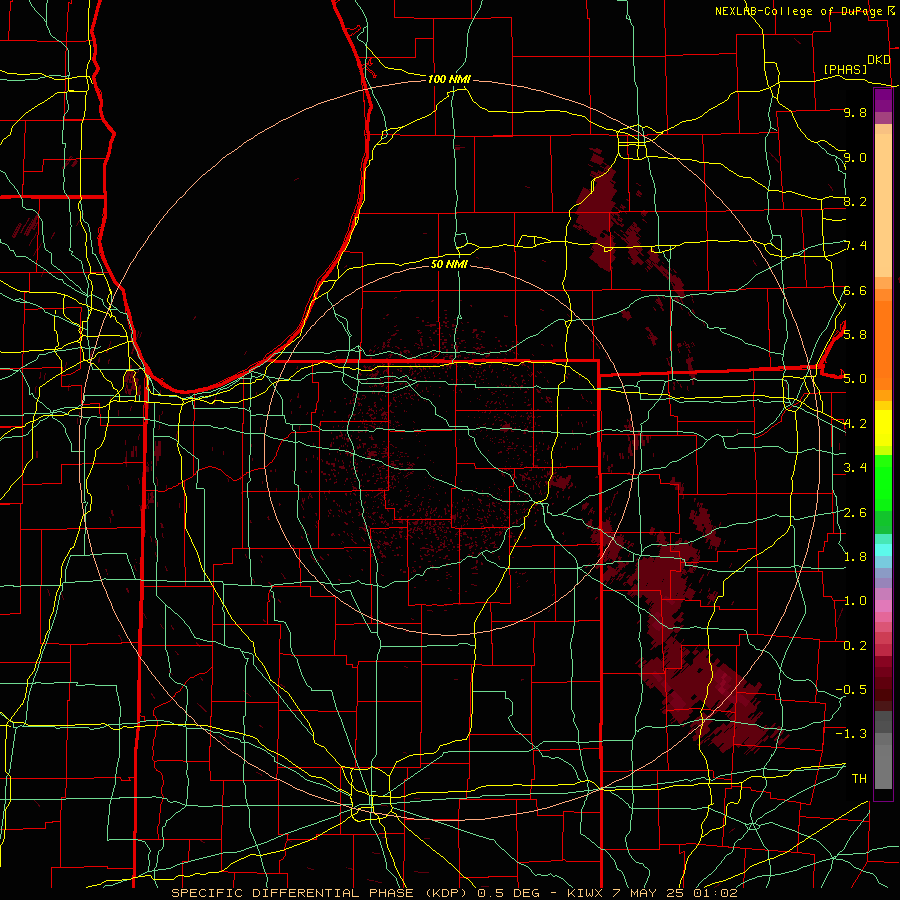Click the 0.2 value on color scale
This screenshot has width=900, height=900.
[855, 645]
